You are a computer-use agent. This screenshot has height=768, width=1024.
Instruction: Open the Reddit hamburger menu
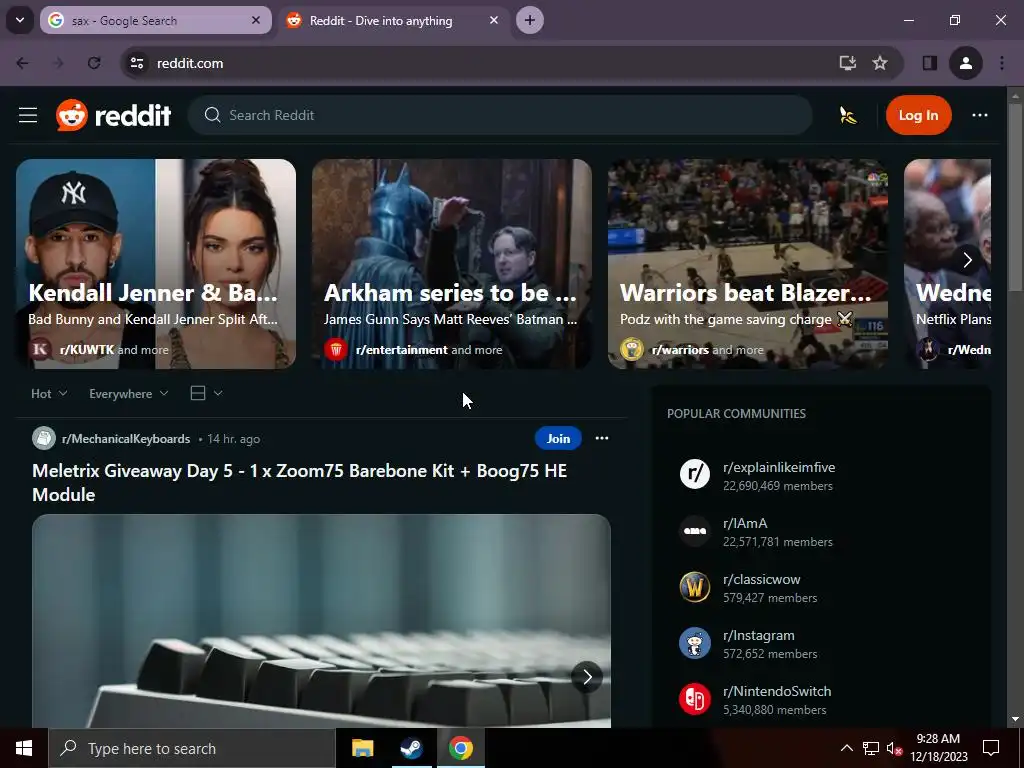(27, 116)
